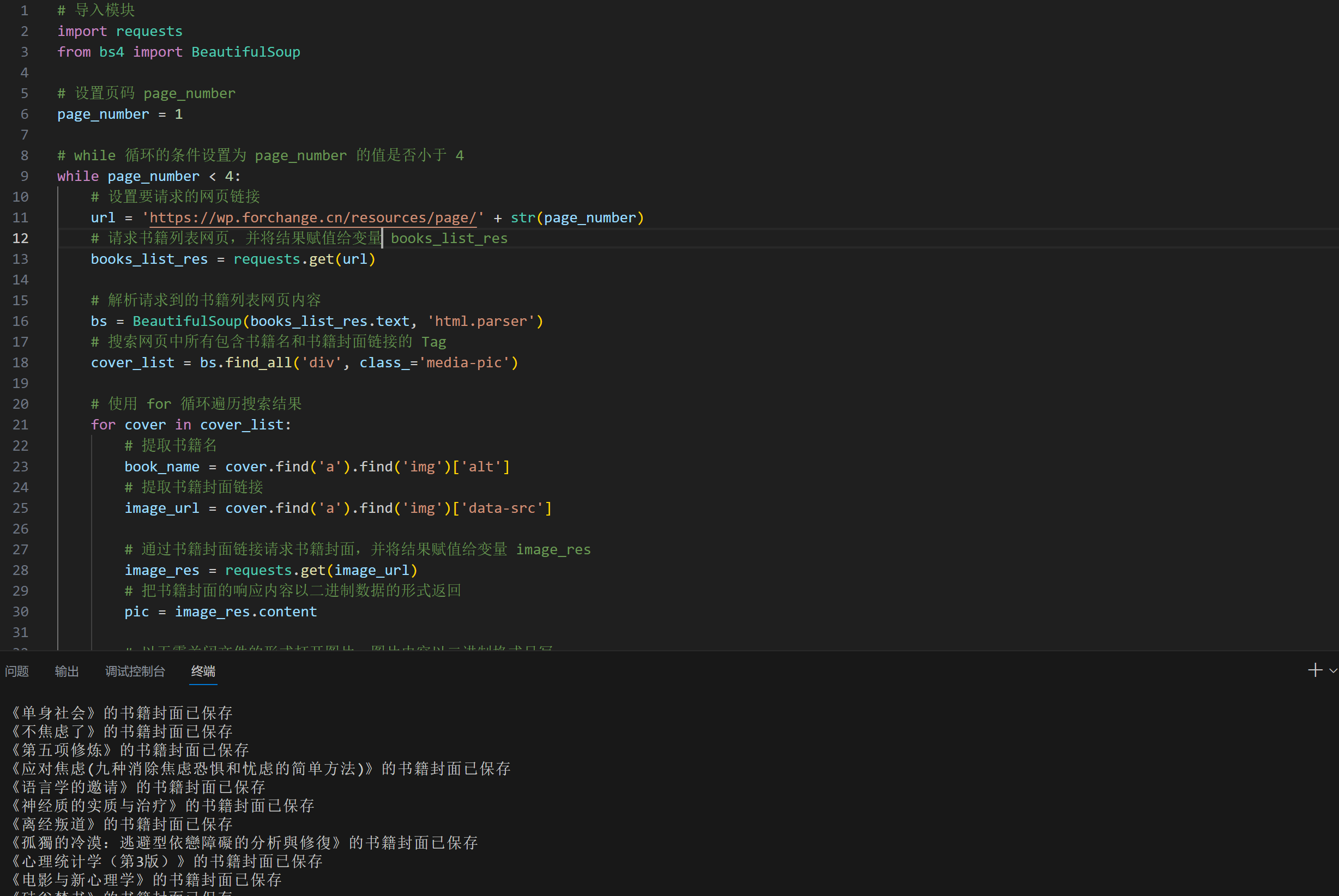The height and width of the screenshot is (896, 1339).
Task: Click terminal line 《离经叛道》的书籍封面已保存
Action: (122, 825)
